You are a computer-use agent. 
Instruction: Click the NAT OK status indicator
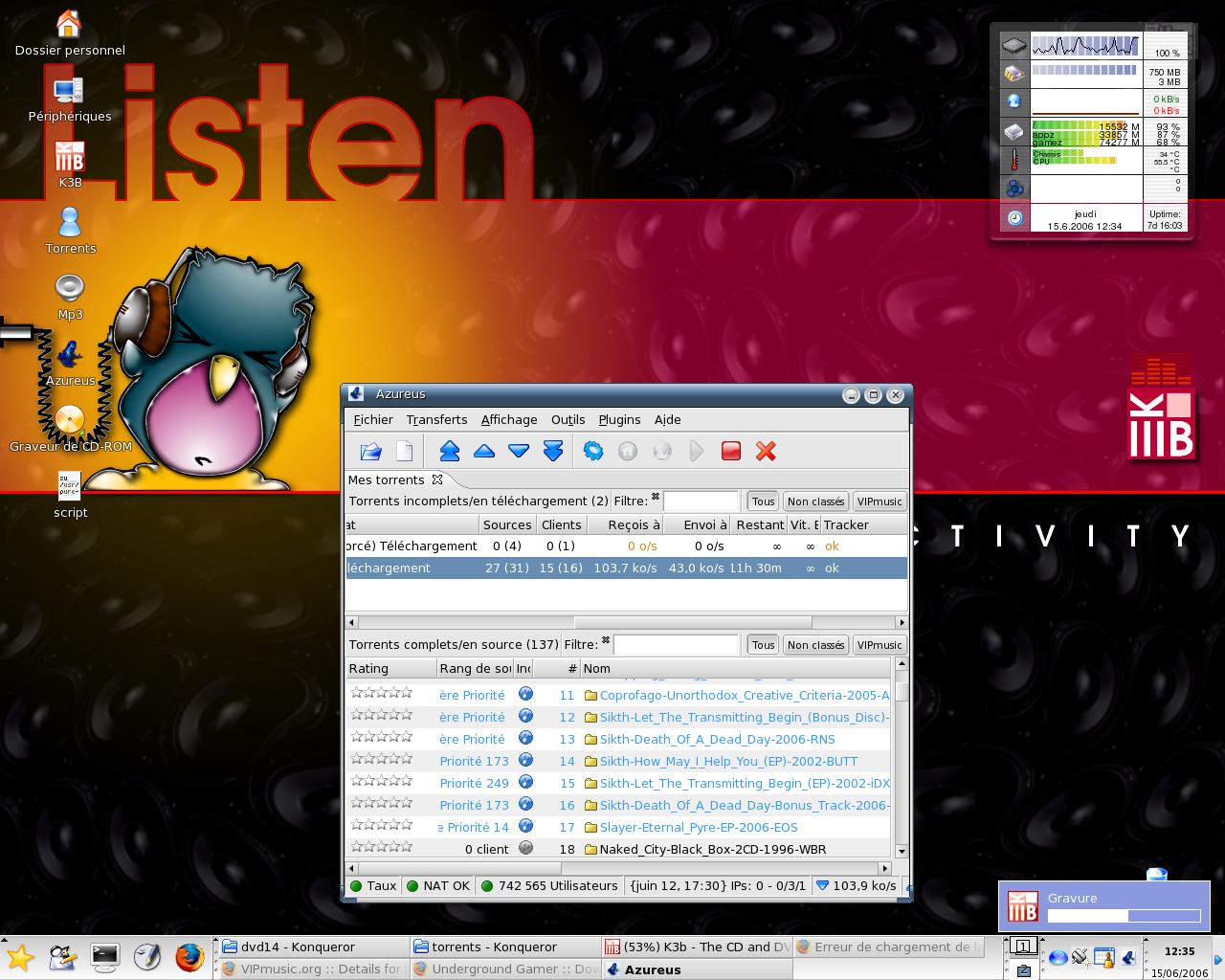point(438,885)
